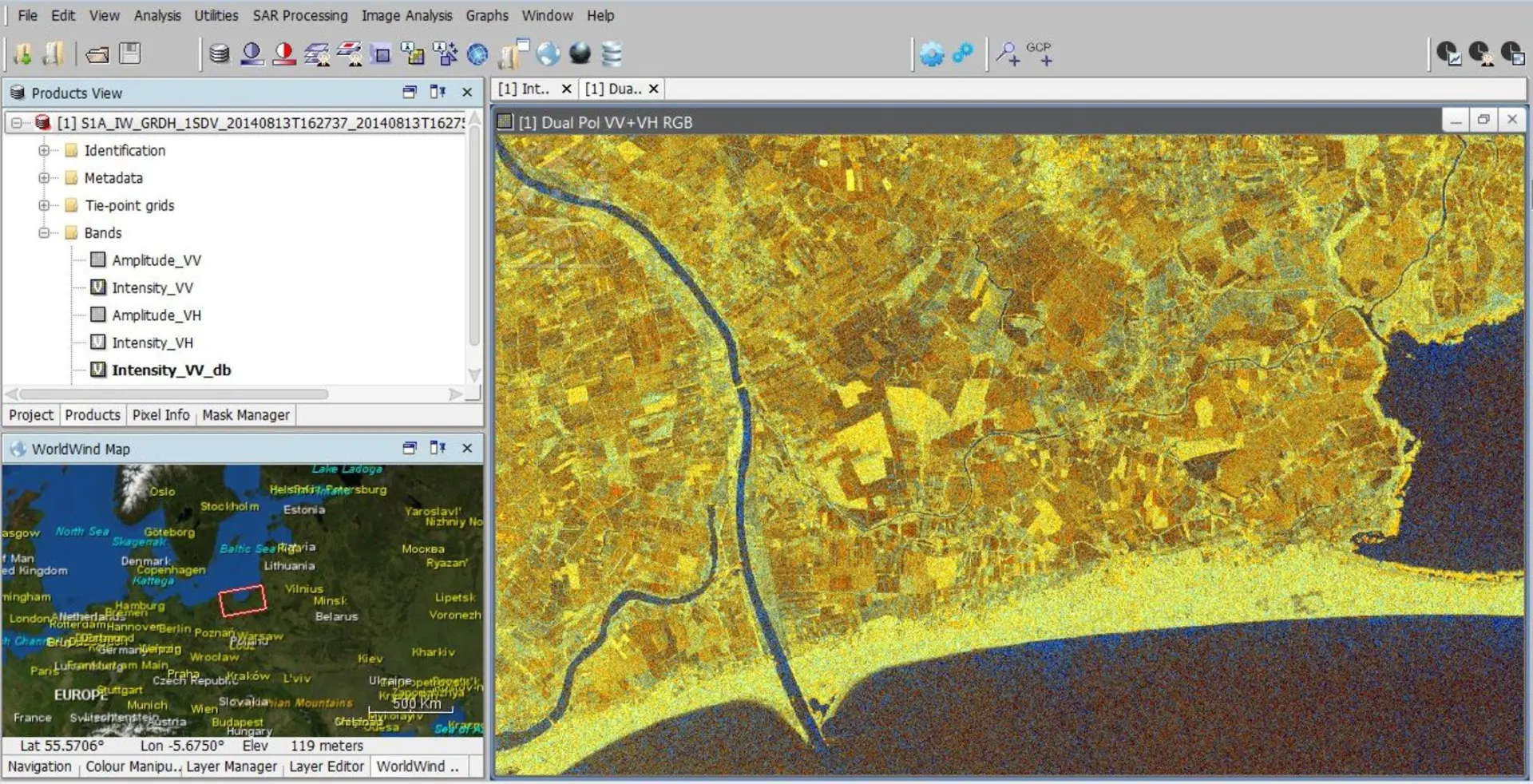
Task: Click the blue globe toolbar icon
Action: pyautogui.click(x=477, y=54)
